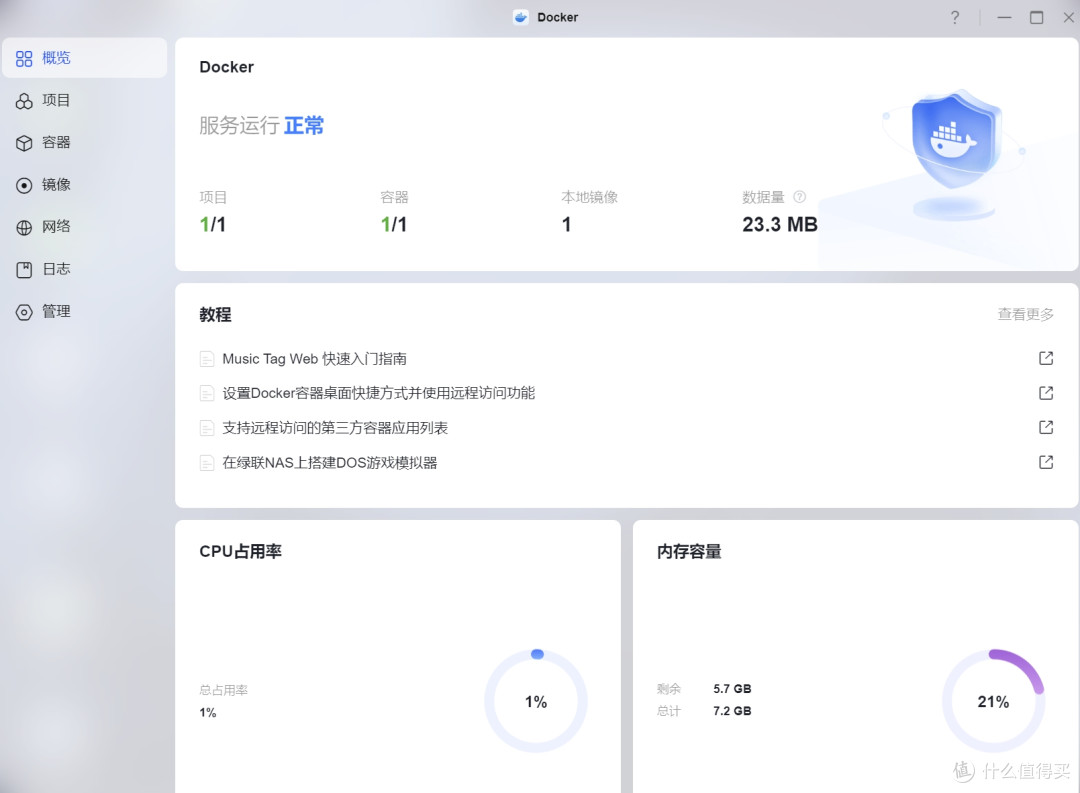1080x793 pixels.
Task: Maximize the Docker window
Action: pos(1036,17)
